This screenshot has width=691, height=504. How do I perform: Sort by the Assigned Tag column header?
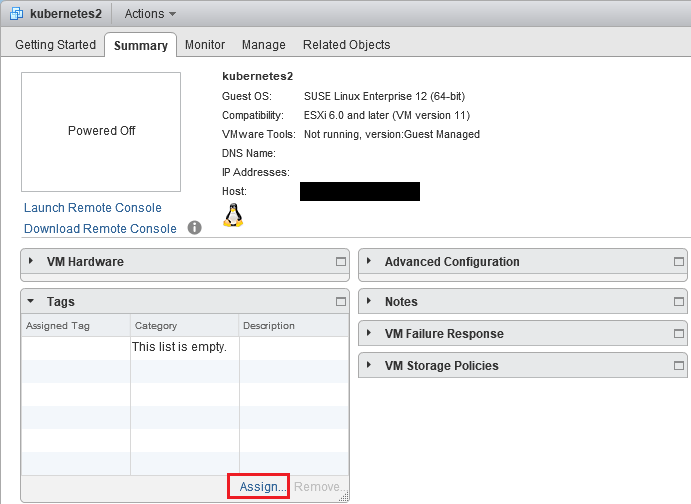point(75,326)
